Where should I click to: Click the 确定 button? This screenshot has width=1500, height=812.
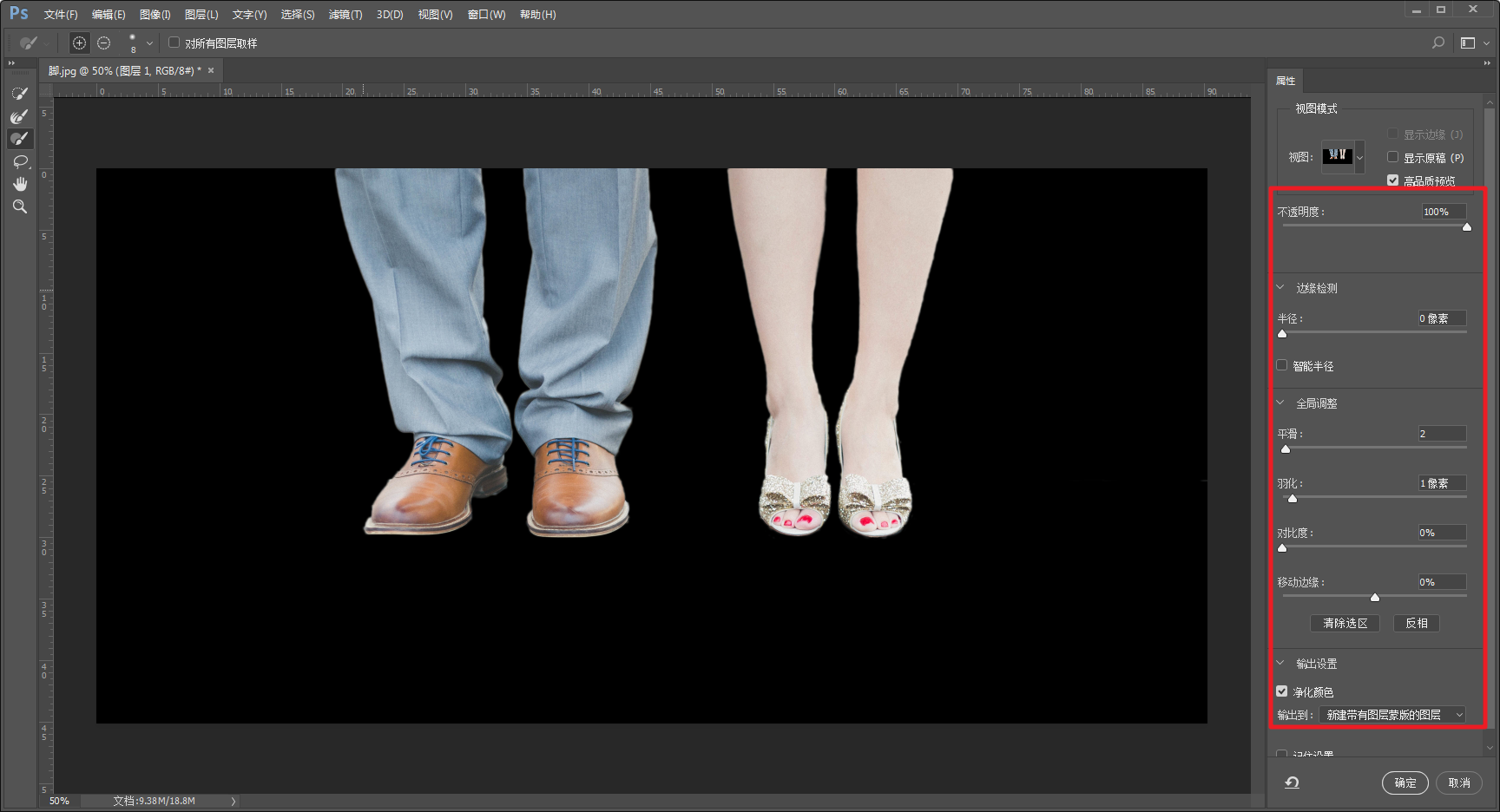(1405, 783)
